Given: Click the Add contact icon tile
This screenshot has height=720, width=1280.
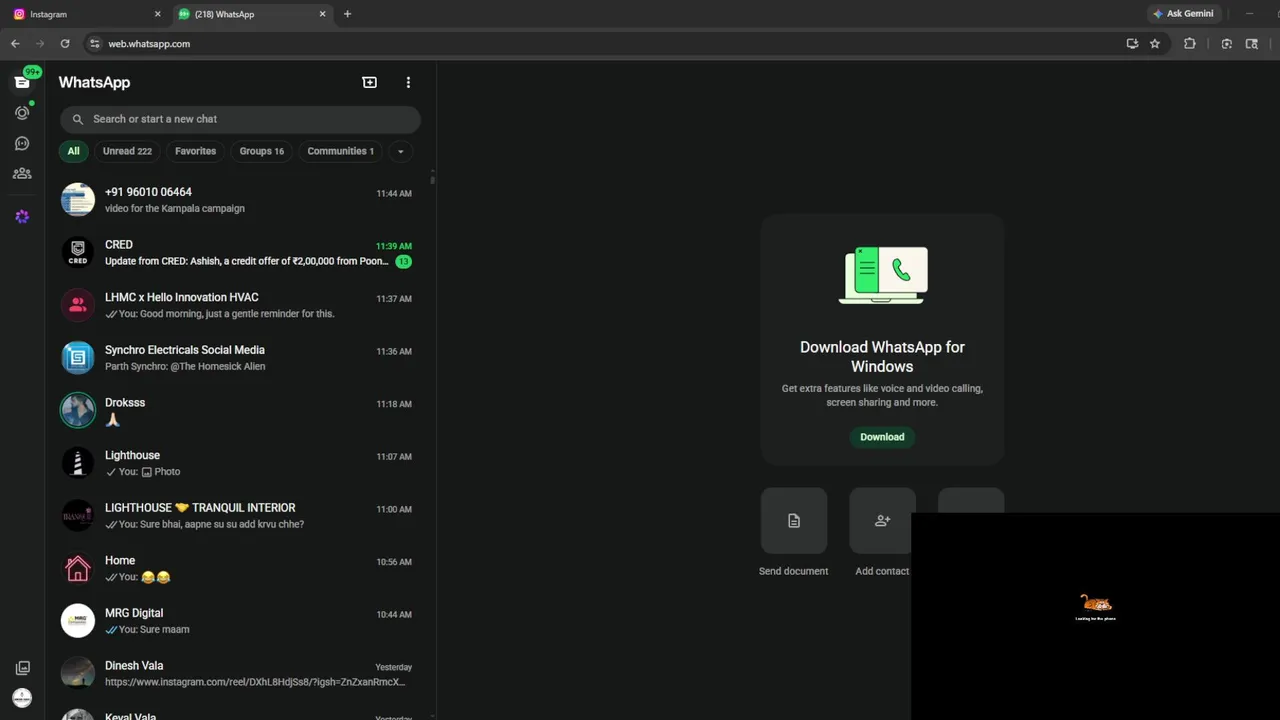Looking at the screenshot, I should coord(882,520).
